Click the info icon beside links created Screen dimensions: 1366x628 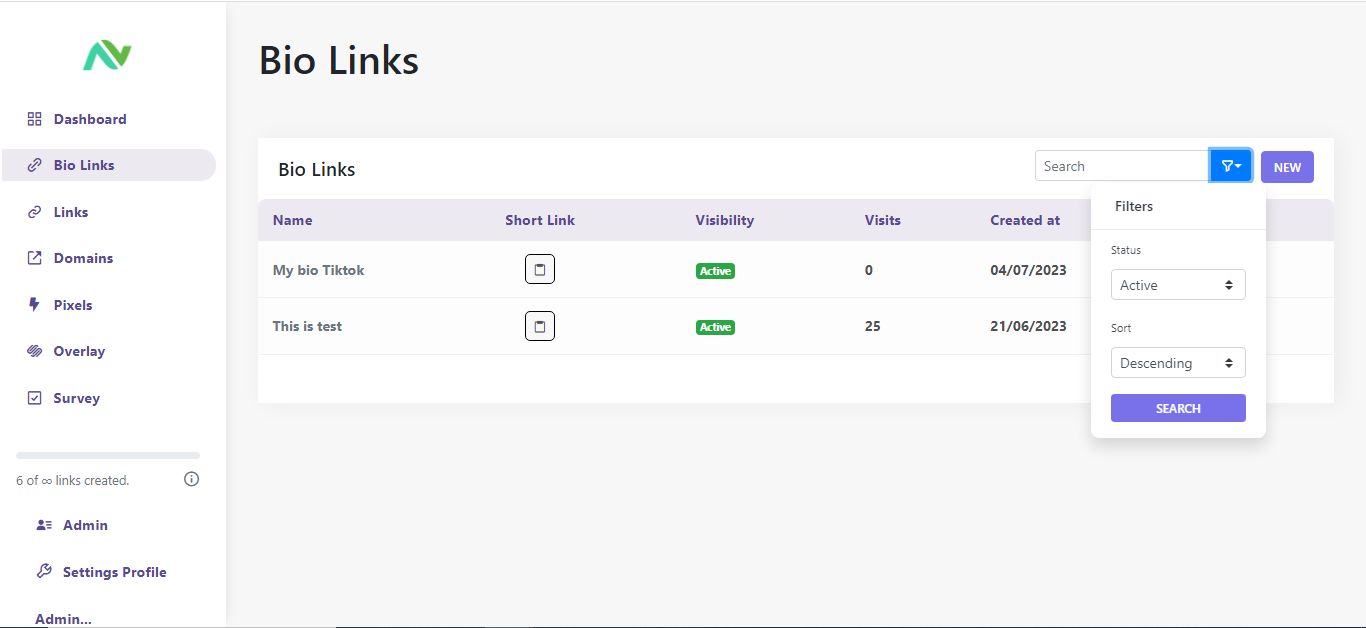[192, 479]
